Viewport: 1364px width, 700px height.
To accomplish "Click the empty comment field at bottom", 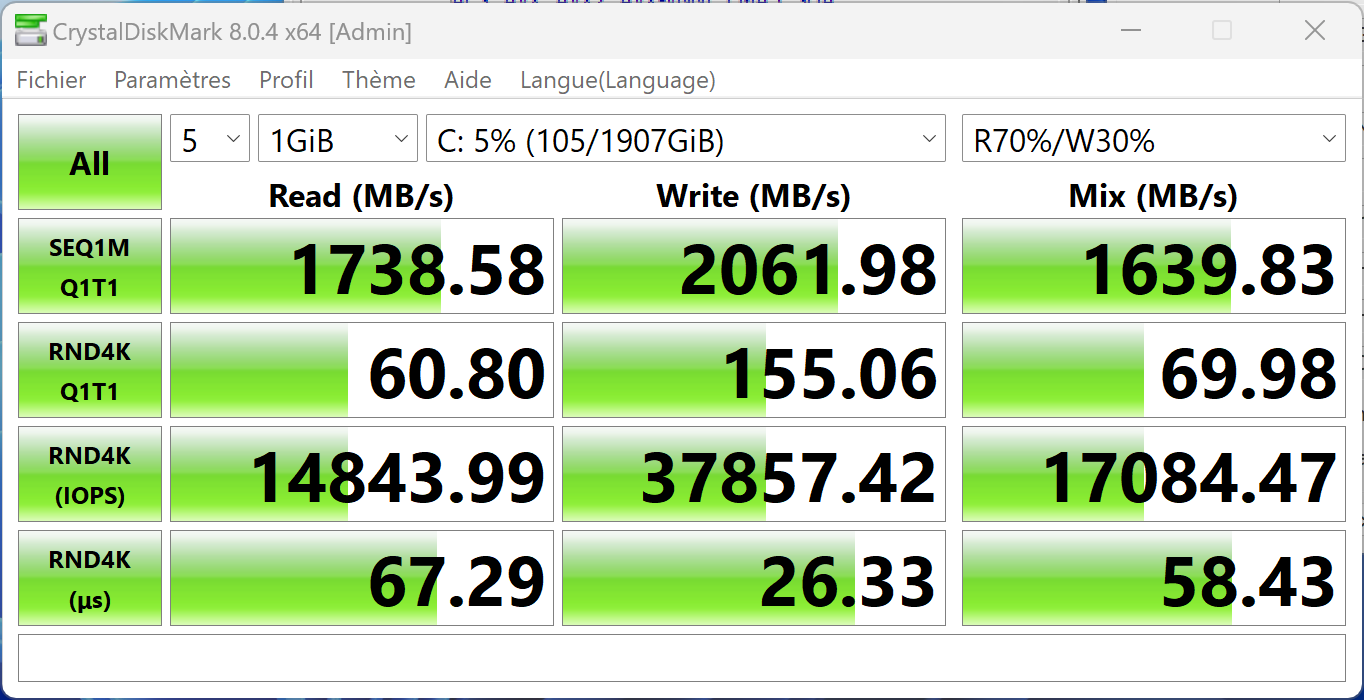I will (681, 657).
